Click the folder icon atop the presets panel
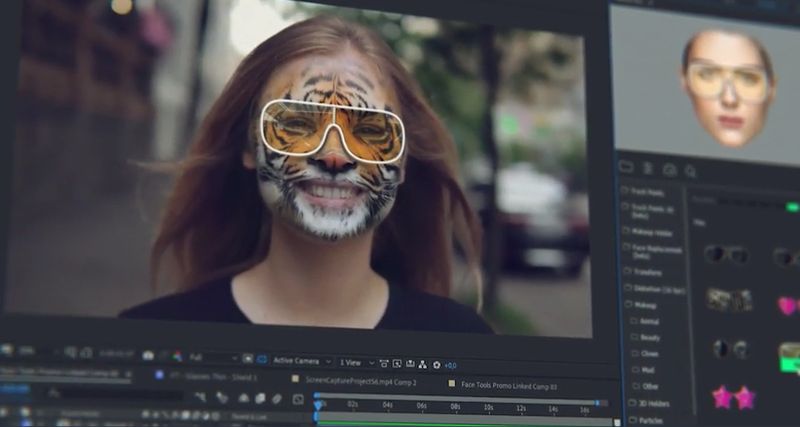 [x=626, y=167]
